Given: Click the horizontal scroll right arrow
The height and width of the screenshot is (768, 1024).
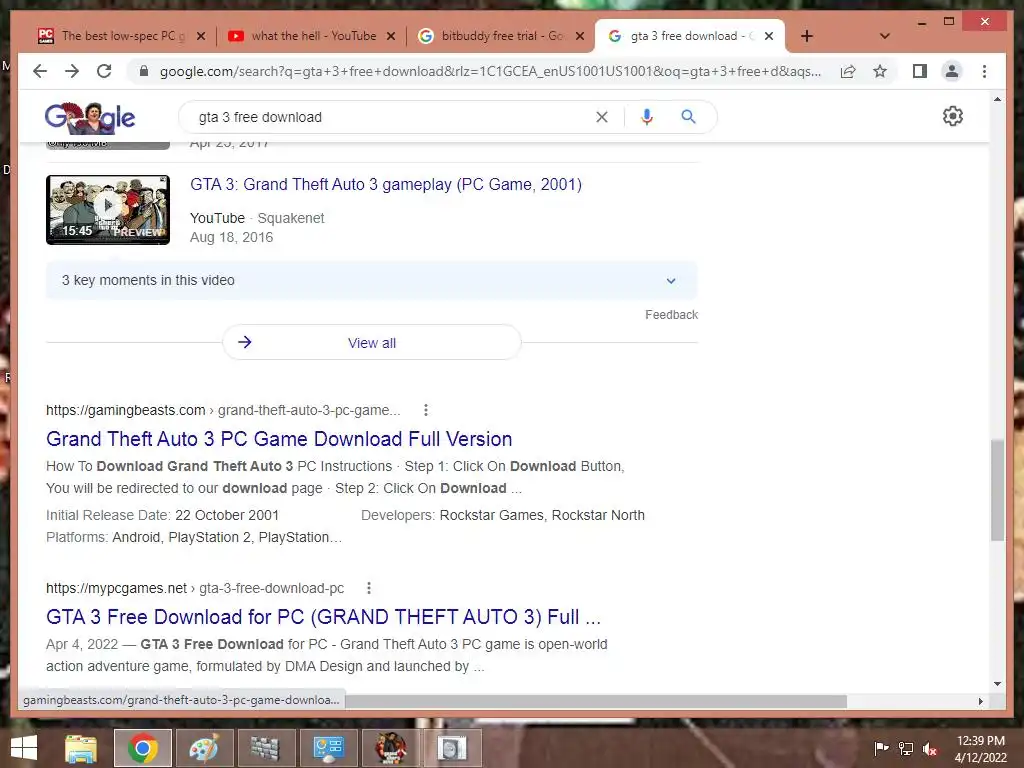Looking at the screenshot, I should tap(980, 701).
